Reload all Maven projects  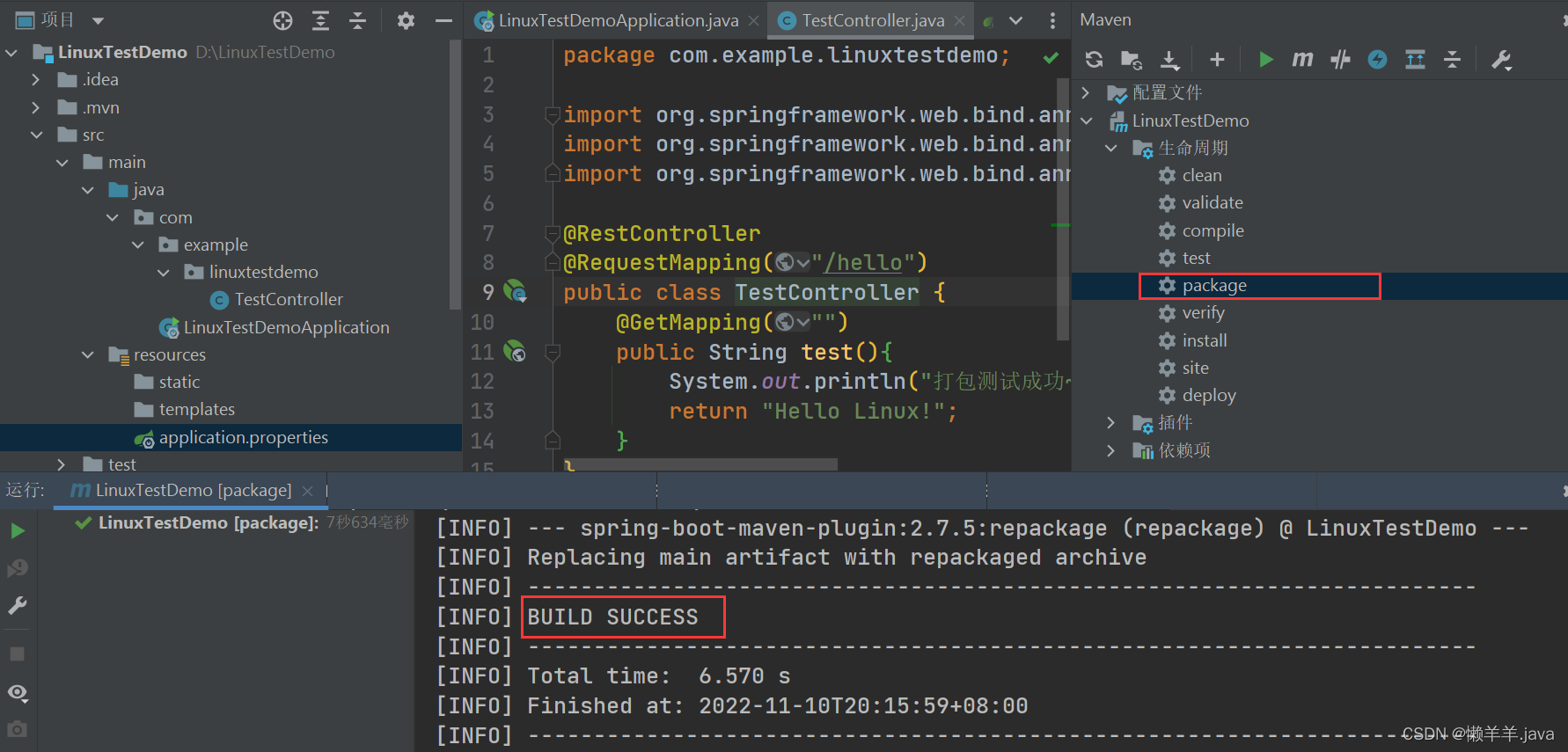coord(1094,59)
